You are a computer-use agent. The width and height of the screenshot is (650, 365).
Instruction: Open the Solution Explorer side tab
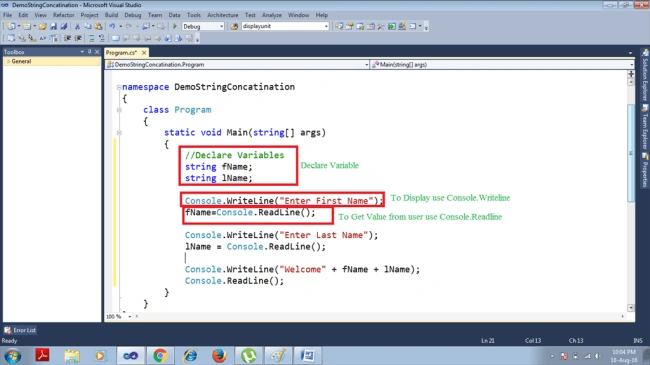645,75
